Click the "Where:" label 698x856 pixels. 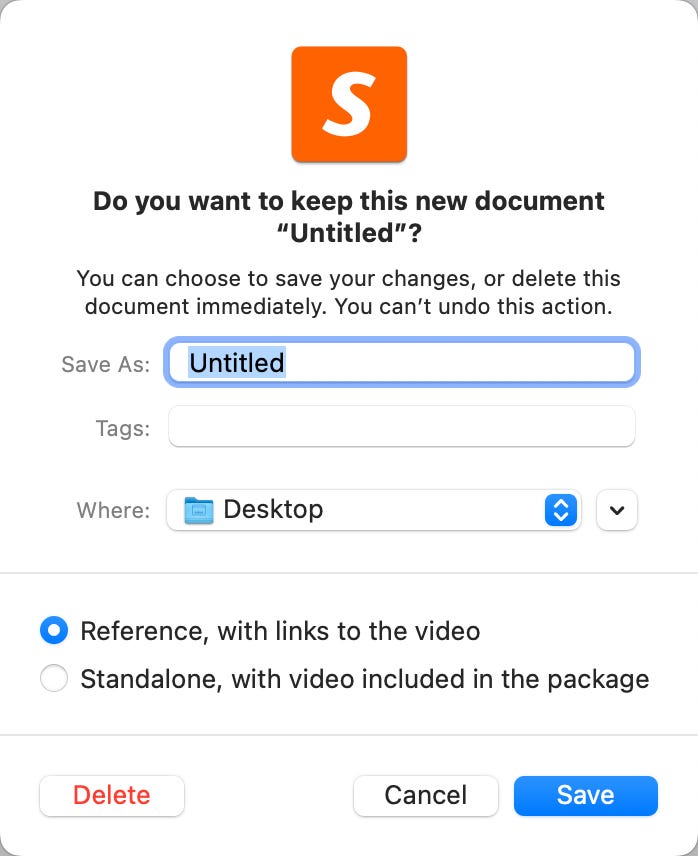[114, 510]
